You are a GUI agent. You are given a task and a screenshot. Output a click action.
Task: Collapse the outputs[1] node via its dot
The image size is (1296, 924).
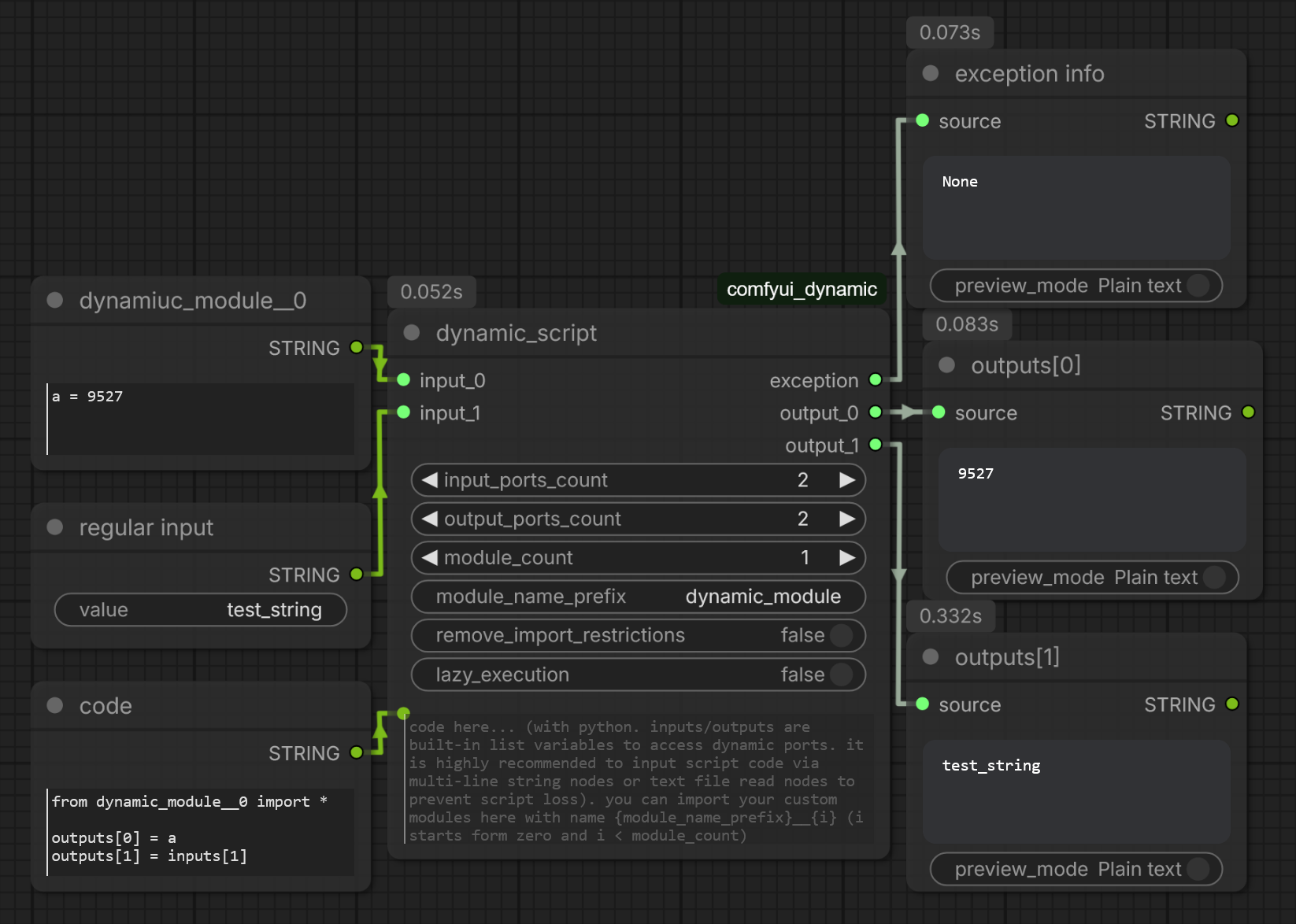pyautogui.click(x=931, y=656)
